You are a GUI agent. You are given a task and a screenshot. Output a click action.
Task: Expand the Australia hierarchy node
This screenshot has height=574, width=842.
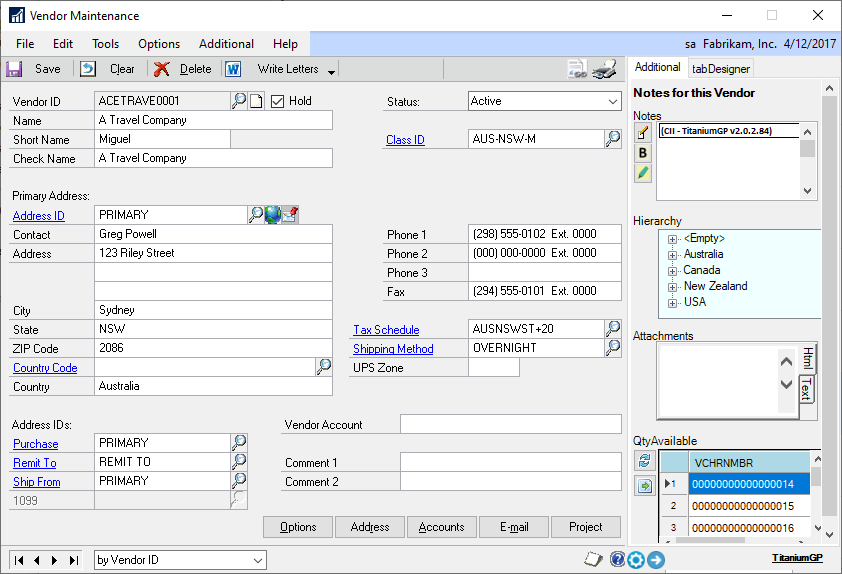click(672, 255)
